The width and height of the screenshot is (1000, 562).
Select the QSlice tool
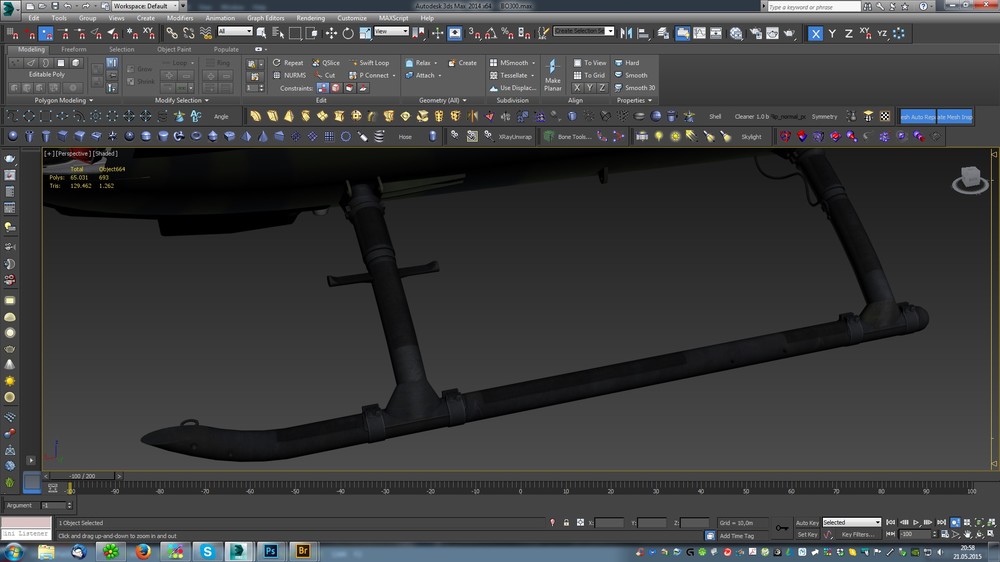[x=326, y=63]
